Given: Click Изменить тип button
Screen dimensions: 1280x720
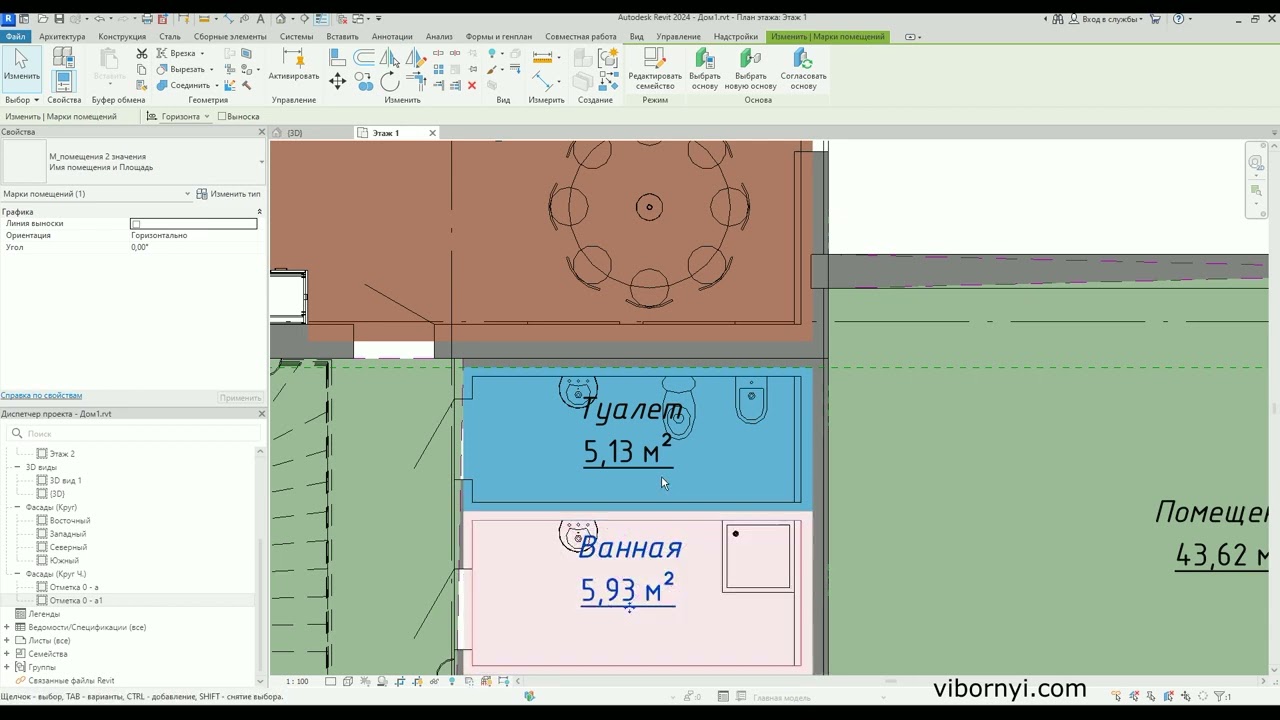Looking at the screenshot, I should pyautogui.click(x=229, y=194).
